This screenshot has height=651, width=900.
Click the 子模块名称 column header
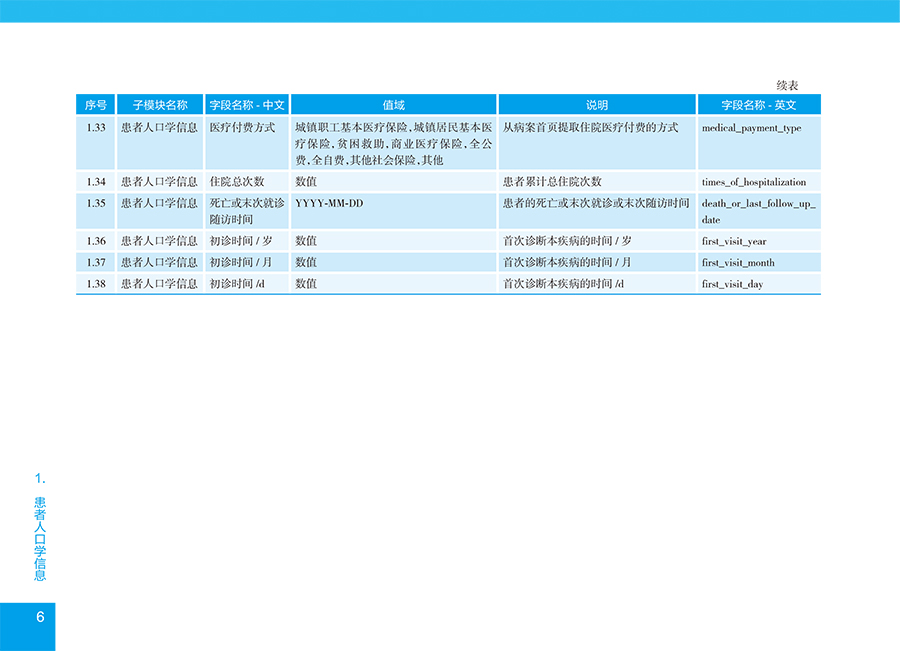pos(160,105)
